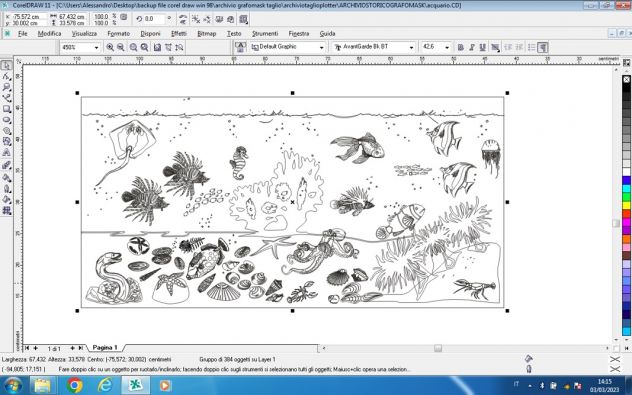
Task: Select the Polygon spiral tool
Action: (6, 131)
